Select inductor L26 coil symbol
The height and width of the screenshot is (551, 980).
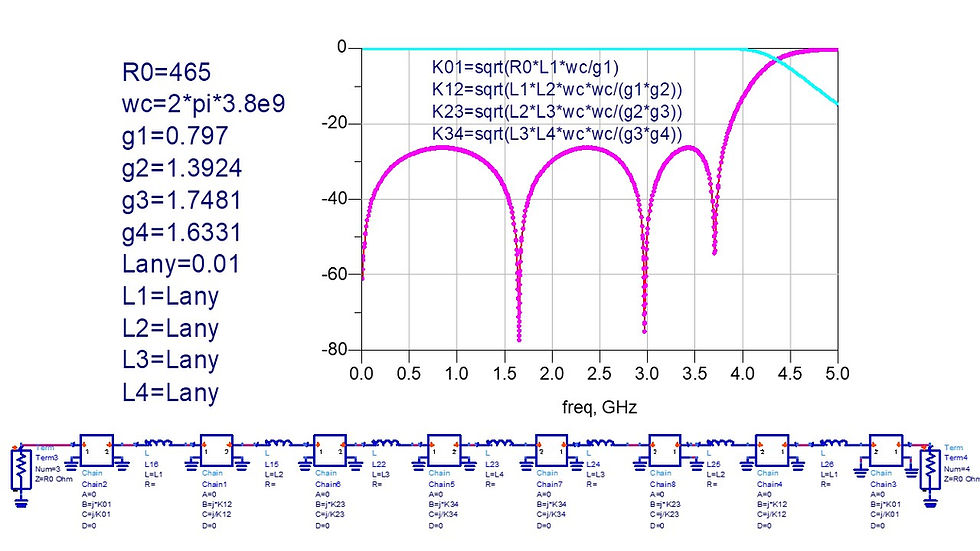tap(834, 443)
